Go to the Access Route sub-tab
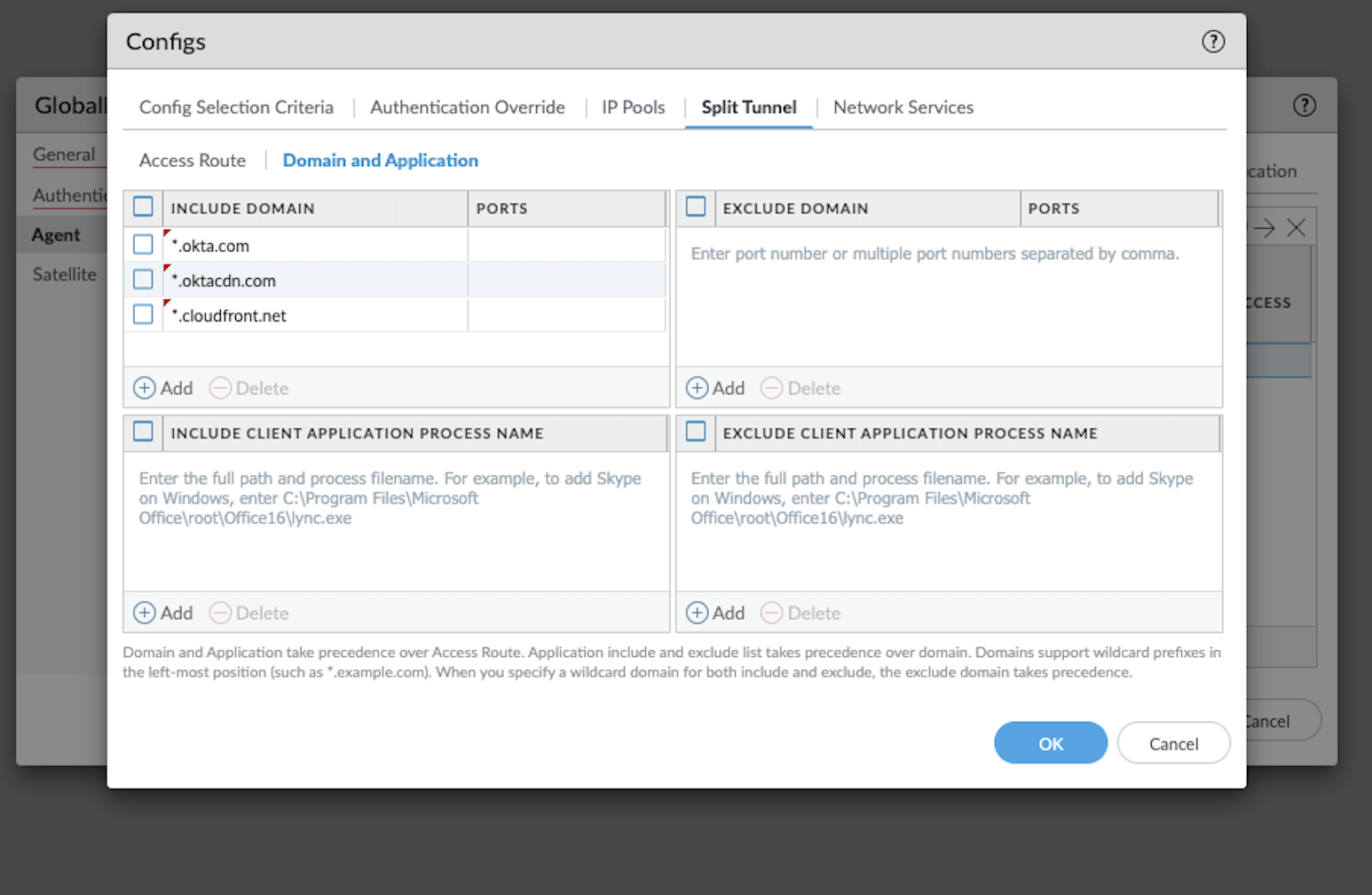The image size is (1372, 895). (193, 161)
